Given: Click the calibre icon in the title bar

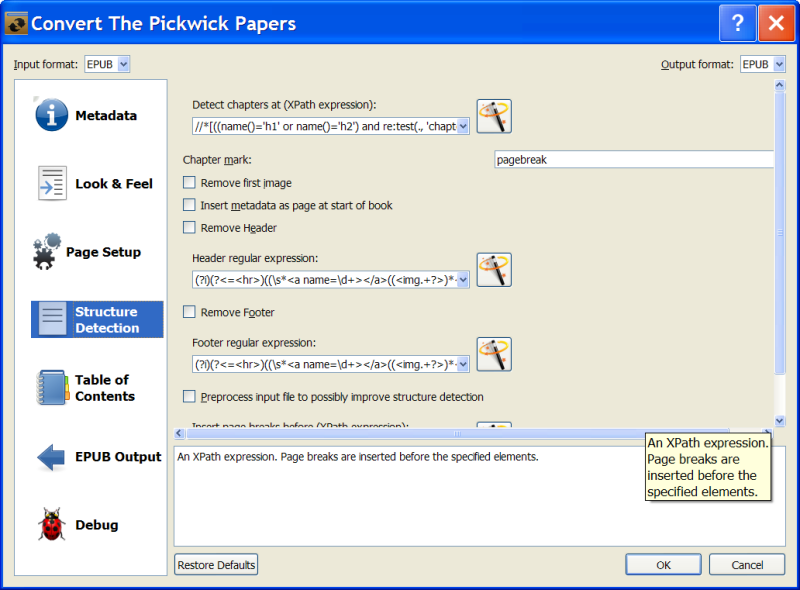Looking at the screenshot, I should (16, 23).
